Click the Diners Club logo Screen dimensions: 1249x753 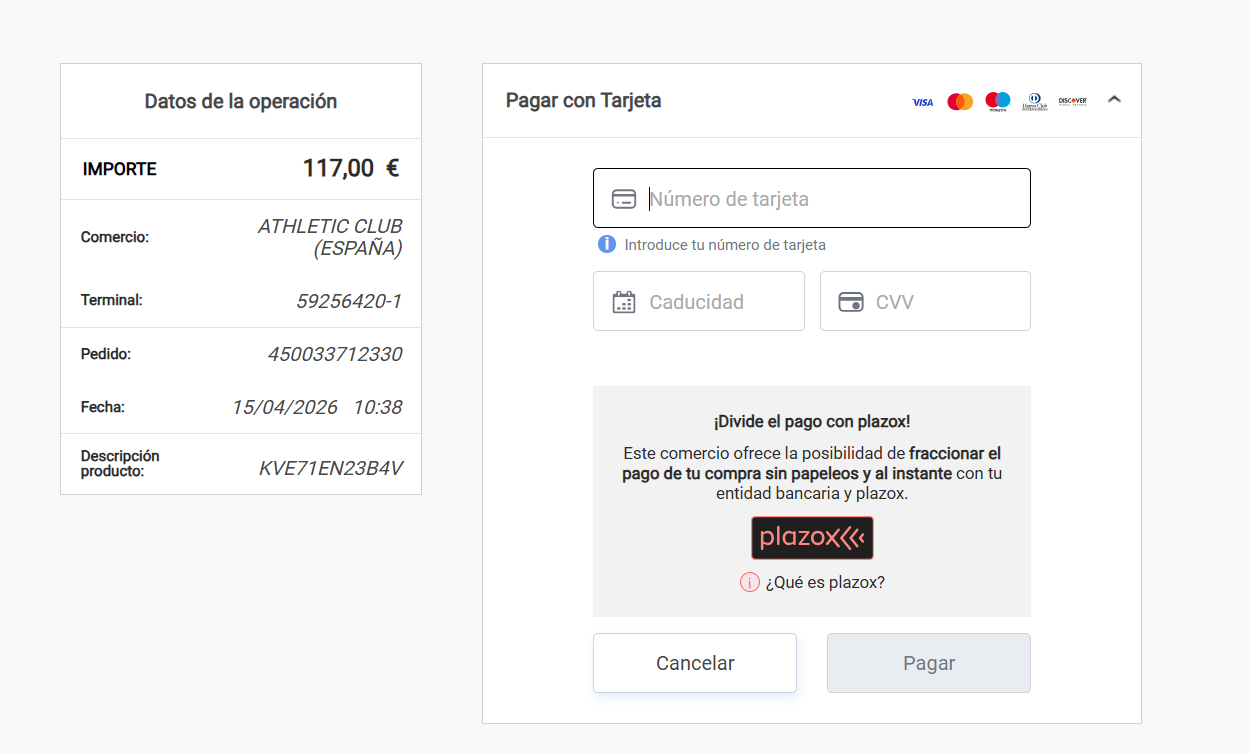pyautogui.click(x=1035, y=102)
